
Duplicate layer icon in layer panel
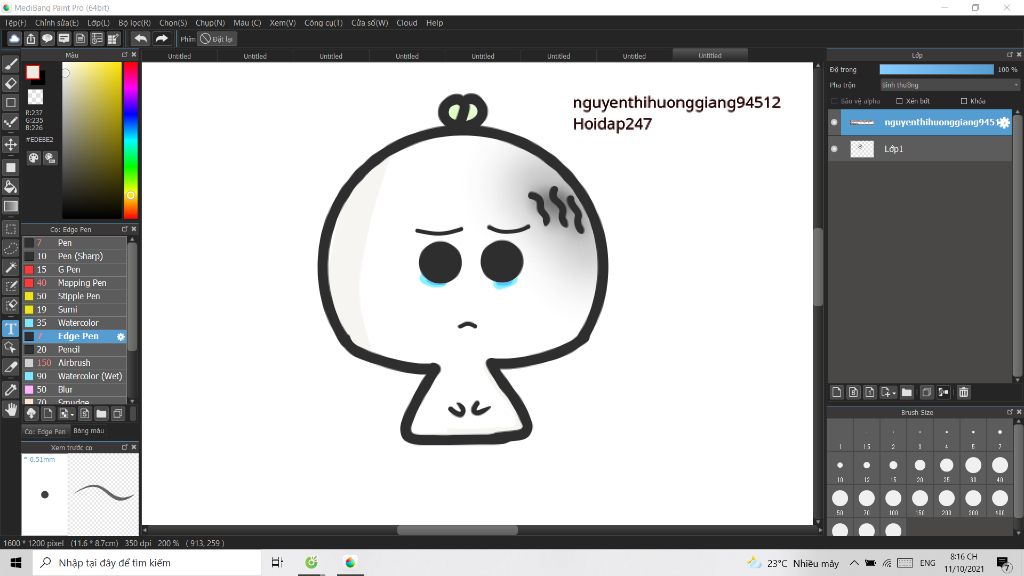926,392
